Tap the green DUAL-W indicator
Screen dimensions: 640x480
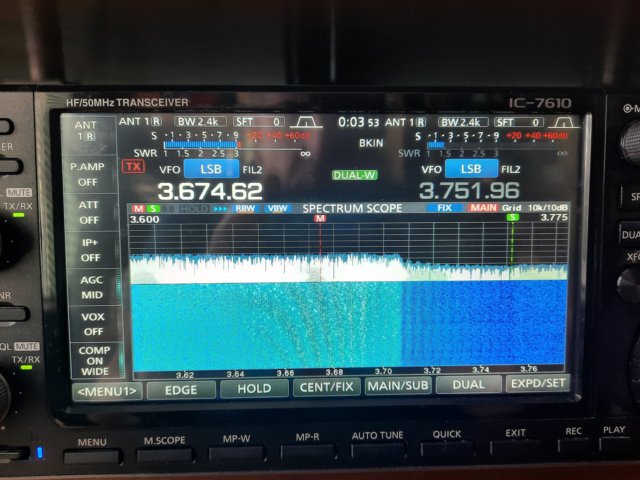tap(354, 174)
